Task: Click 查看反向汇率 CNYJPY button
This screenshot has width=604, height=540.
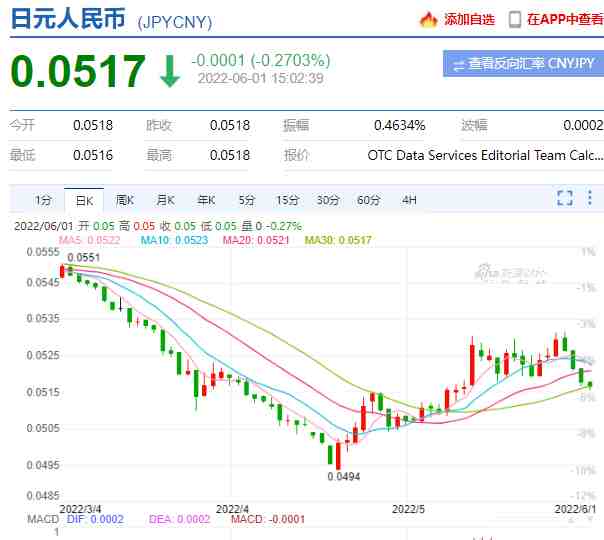Action: click(523, 64)
